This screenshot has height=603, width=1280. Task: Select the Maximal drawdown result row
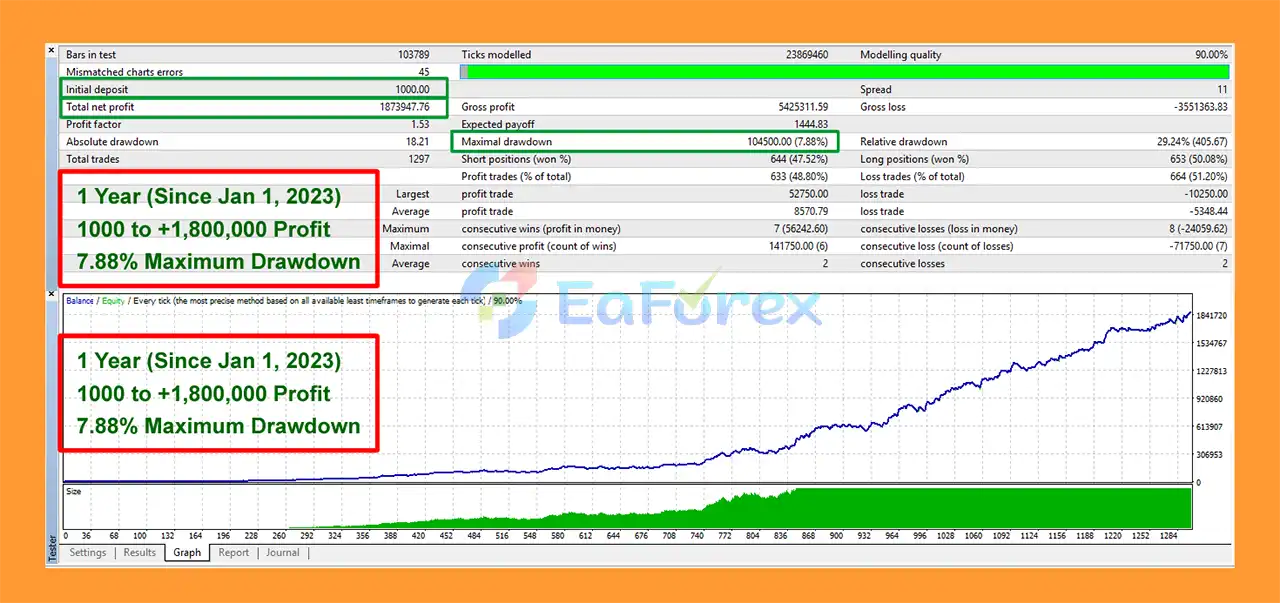pyautogui.click(x=645, y=141)
